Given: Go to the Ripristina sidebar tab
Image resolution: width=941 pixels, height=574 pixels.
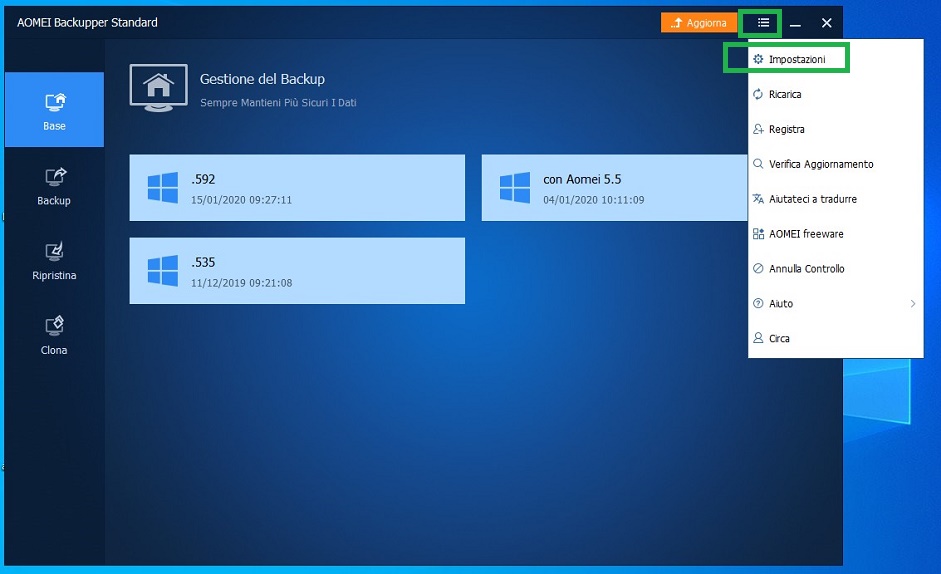Looking at the screenshot, I should coord(54,259).
